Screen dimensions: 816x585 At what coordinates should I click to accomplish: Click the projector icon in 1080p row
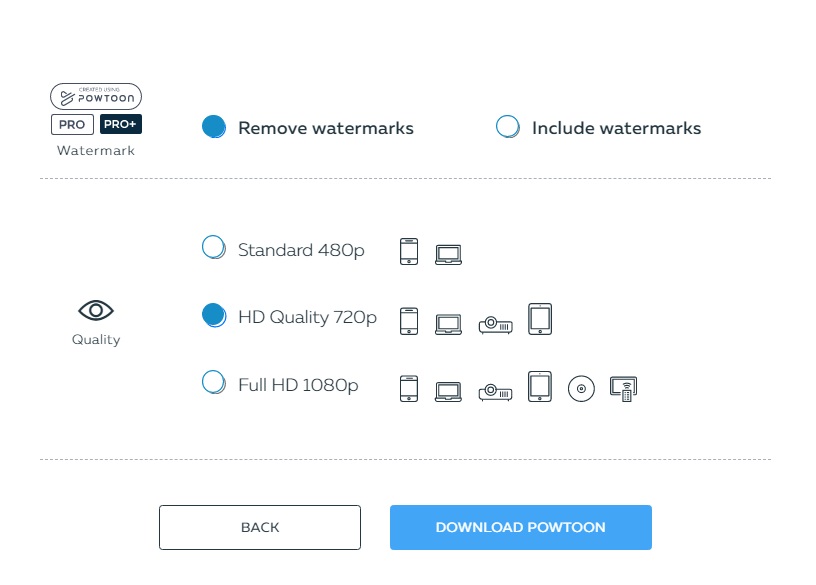(x=495, y=392)
